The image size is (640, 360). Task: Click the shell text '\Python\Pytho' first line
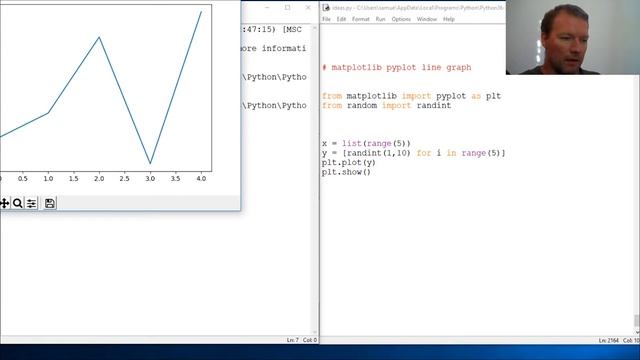pyautogui.click(x=274, y=77)
